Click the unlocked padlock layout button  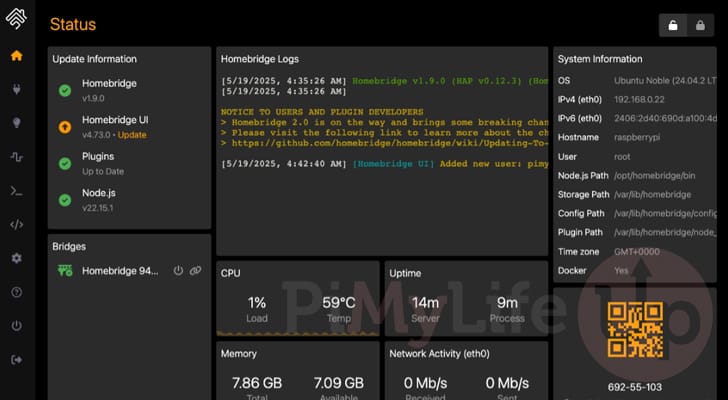[673, 25]
